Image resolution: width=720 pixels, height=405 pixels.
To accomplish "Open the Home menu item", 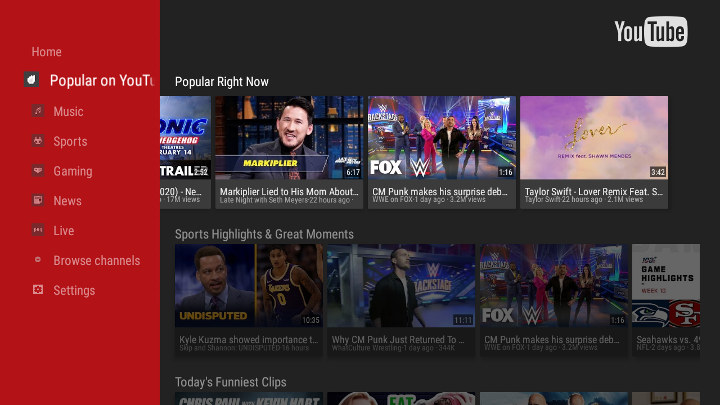I will coord(46,52).
